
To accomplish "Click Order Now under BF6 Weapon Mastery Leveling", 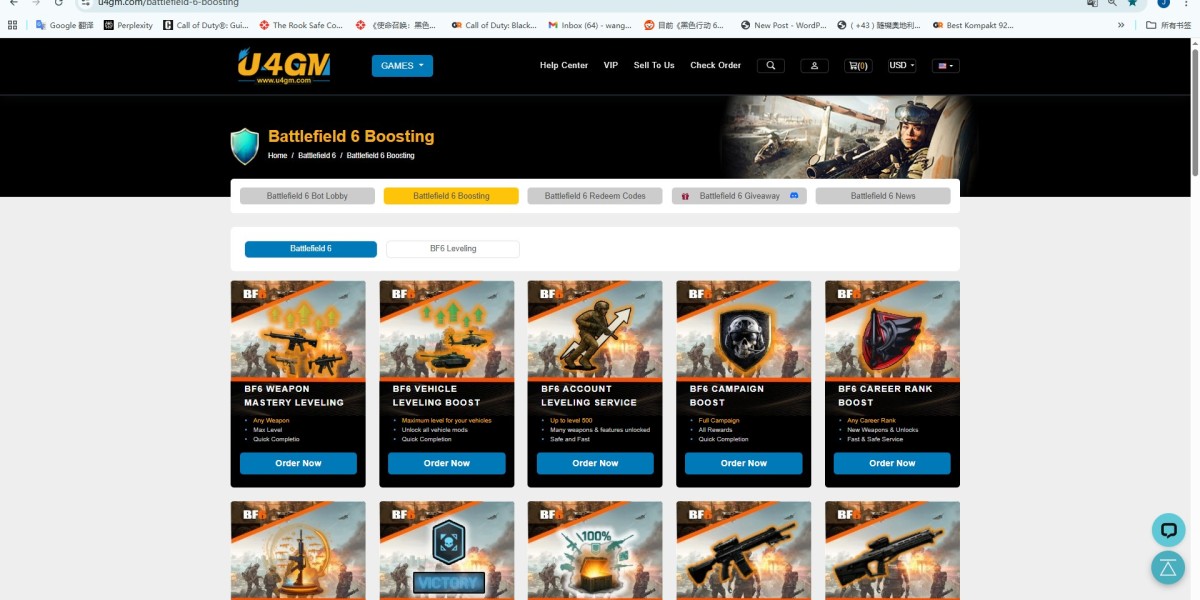I will click(x=297, y=463).
